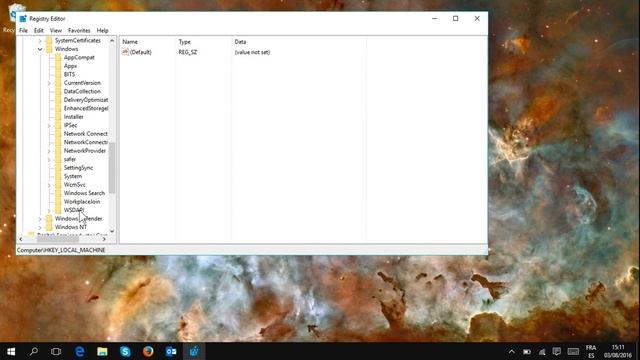The height and width of the screenshot is (360, 640).
Task: Select the WorkplaceJoin folder icon
Action: (x=58, y=202)
